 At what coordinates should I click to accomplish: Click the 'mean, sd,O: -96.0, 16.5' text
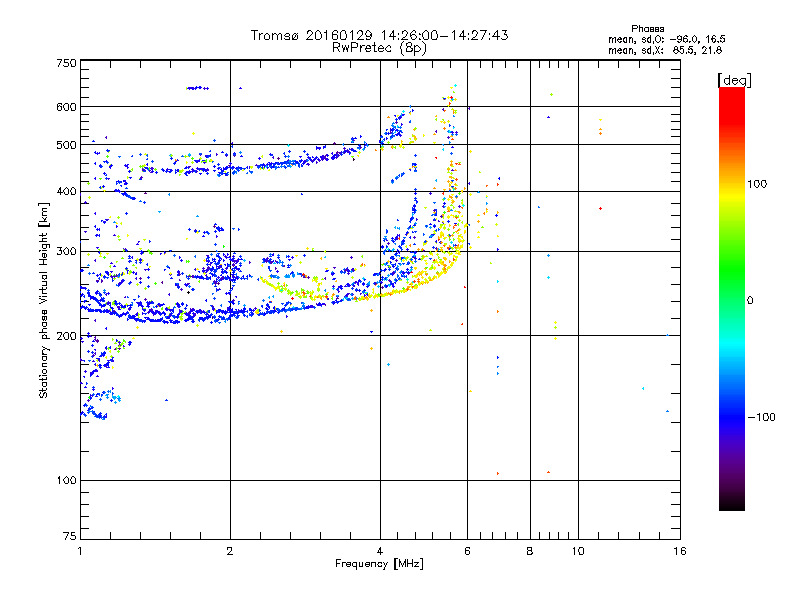point(666,39)
